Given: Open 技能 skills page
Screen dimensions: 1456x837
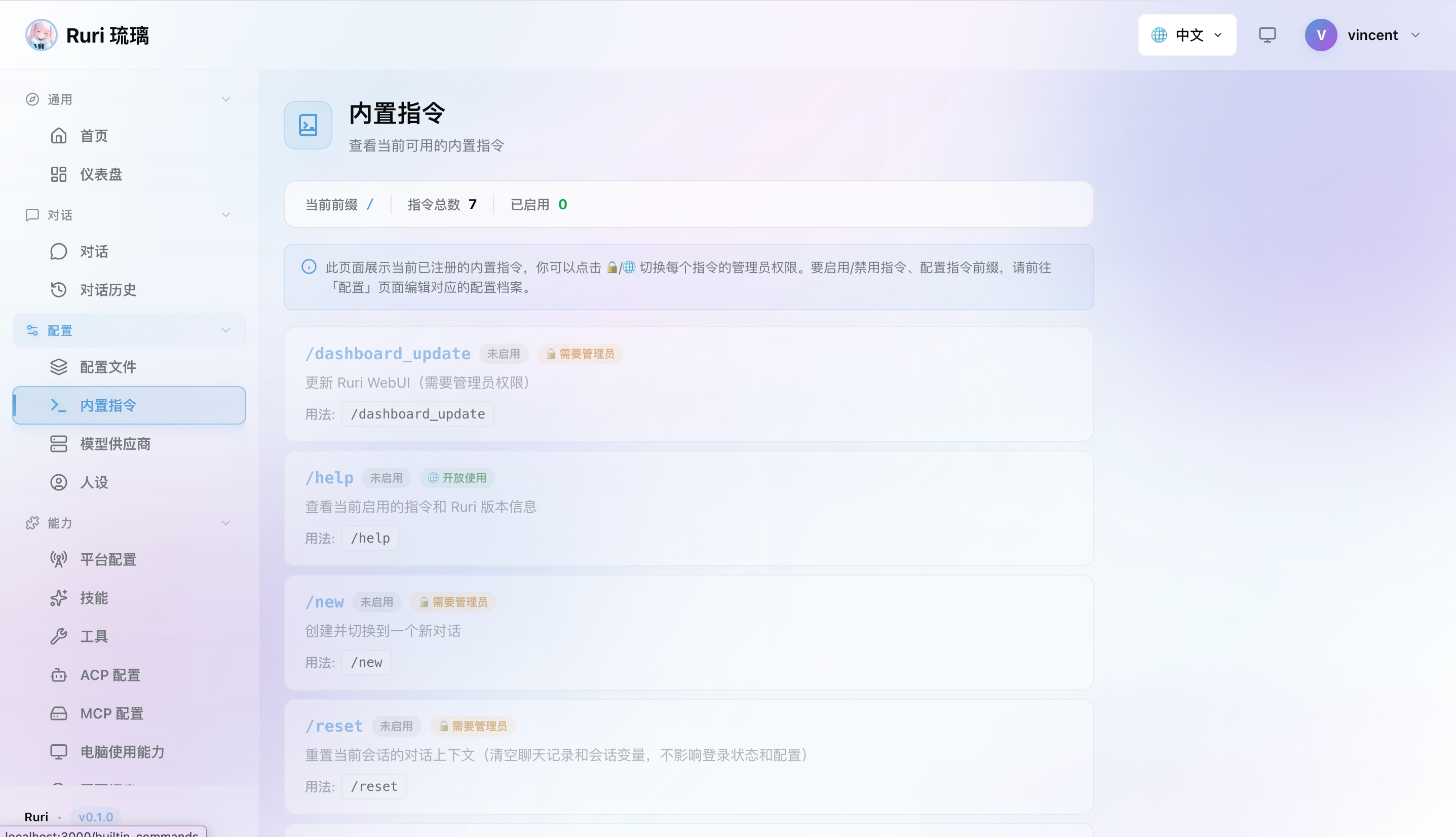Looking at the screenshot, I should click(129, 598).
